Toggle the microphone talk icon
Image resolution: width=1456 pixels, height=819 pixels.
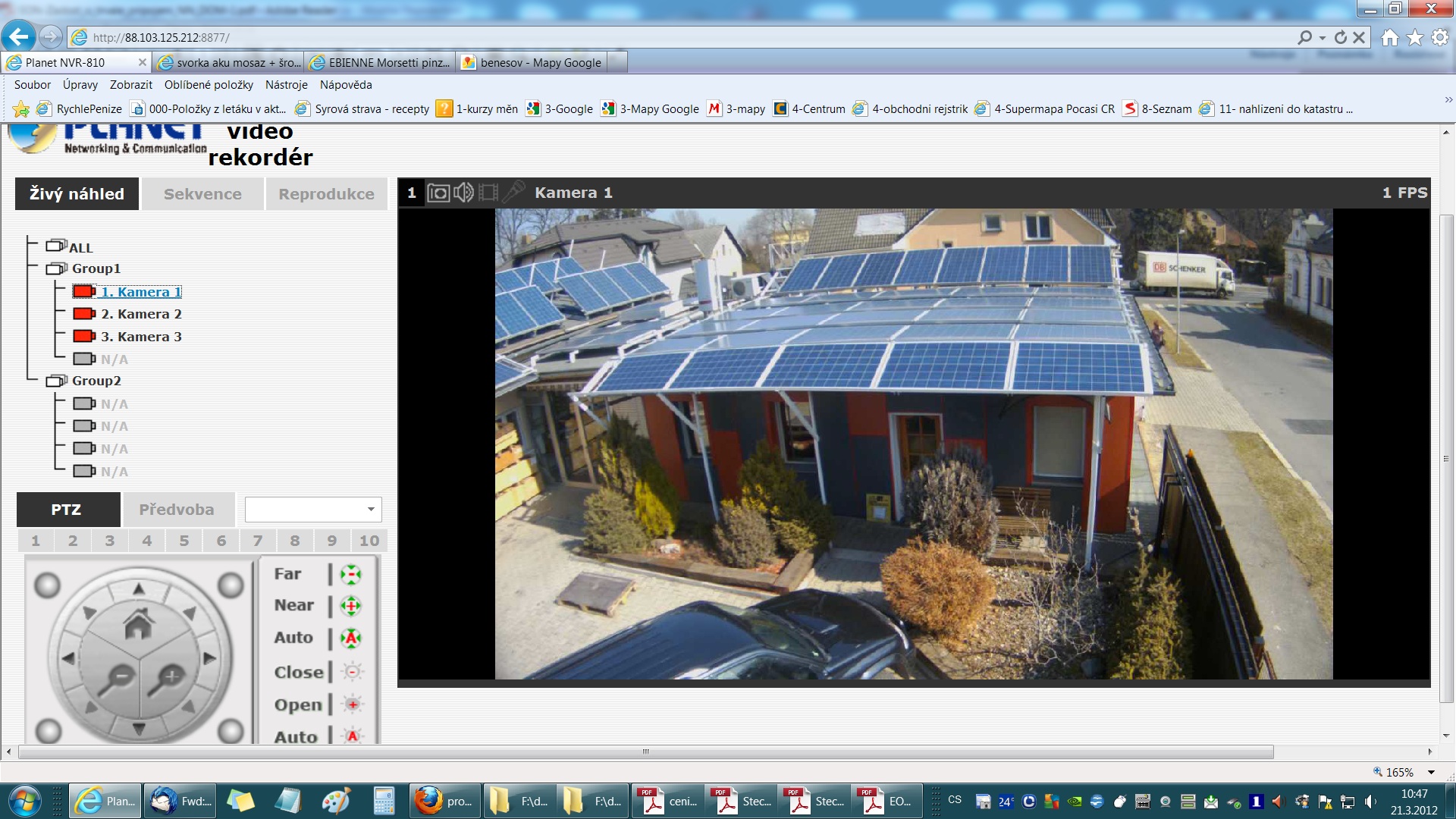[x=513, y=191]
